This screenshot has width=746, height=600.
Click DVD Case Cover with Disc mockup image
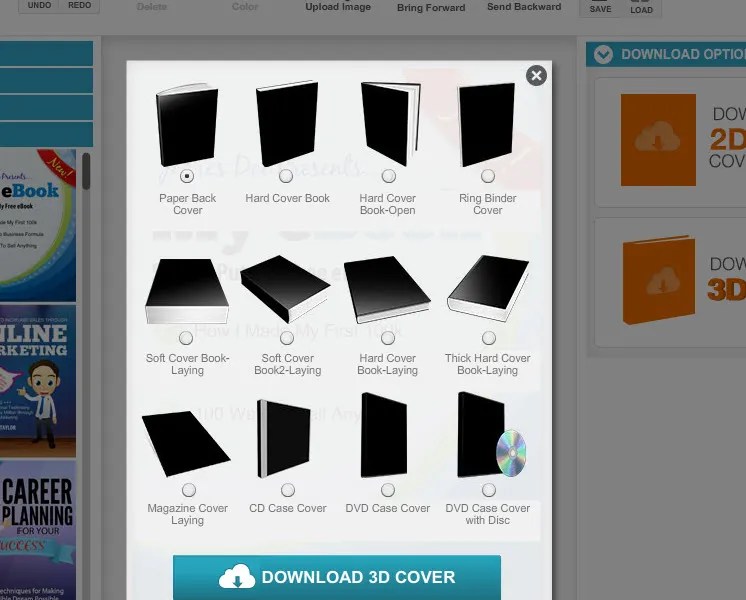pyautogui.click(x=492, y=434)
